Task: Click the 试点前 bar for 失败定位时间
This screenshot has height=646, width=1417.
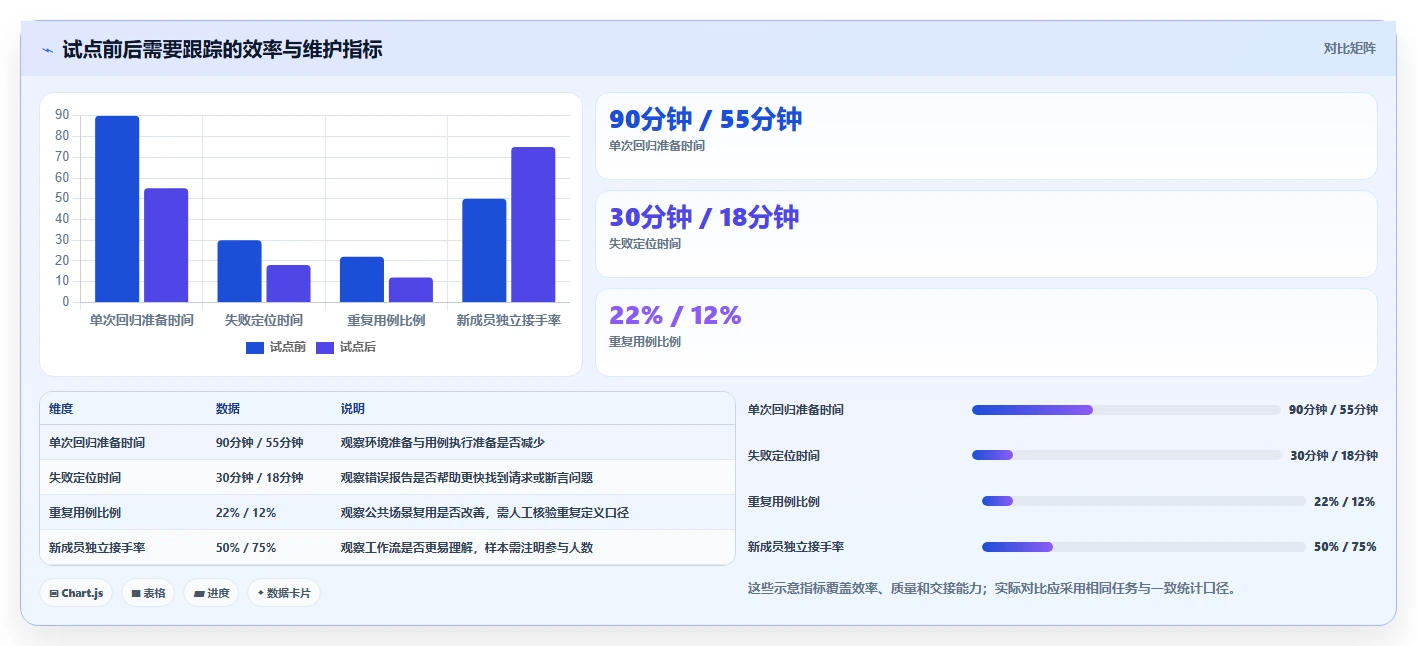Action: (239, 271)
